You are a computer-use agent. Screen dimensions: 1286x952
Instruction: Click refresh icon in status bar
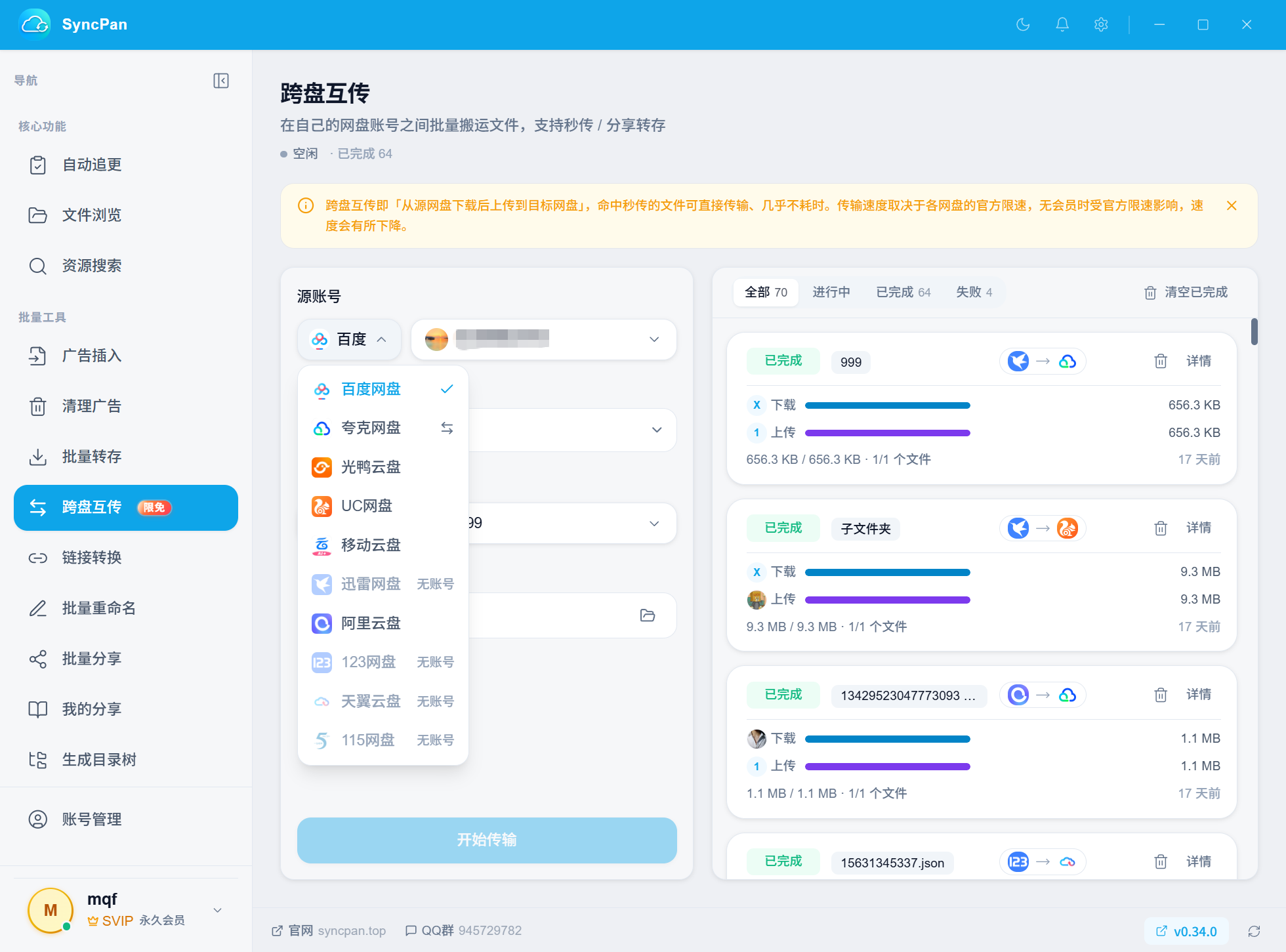[x=1254, y=932]
